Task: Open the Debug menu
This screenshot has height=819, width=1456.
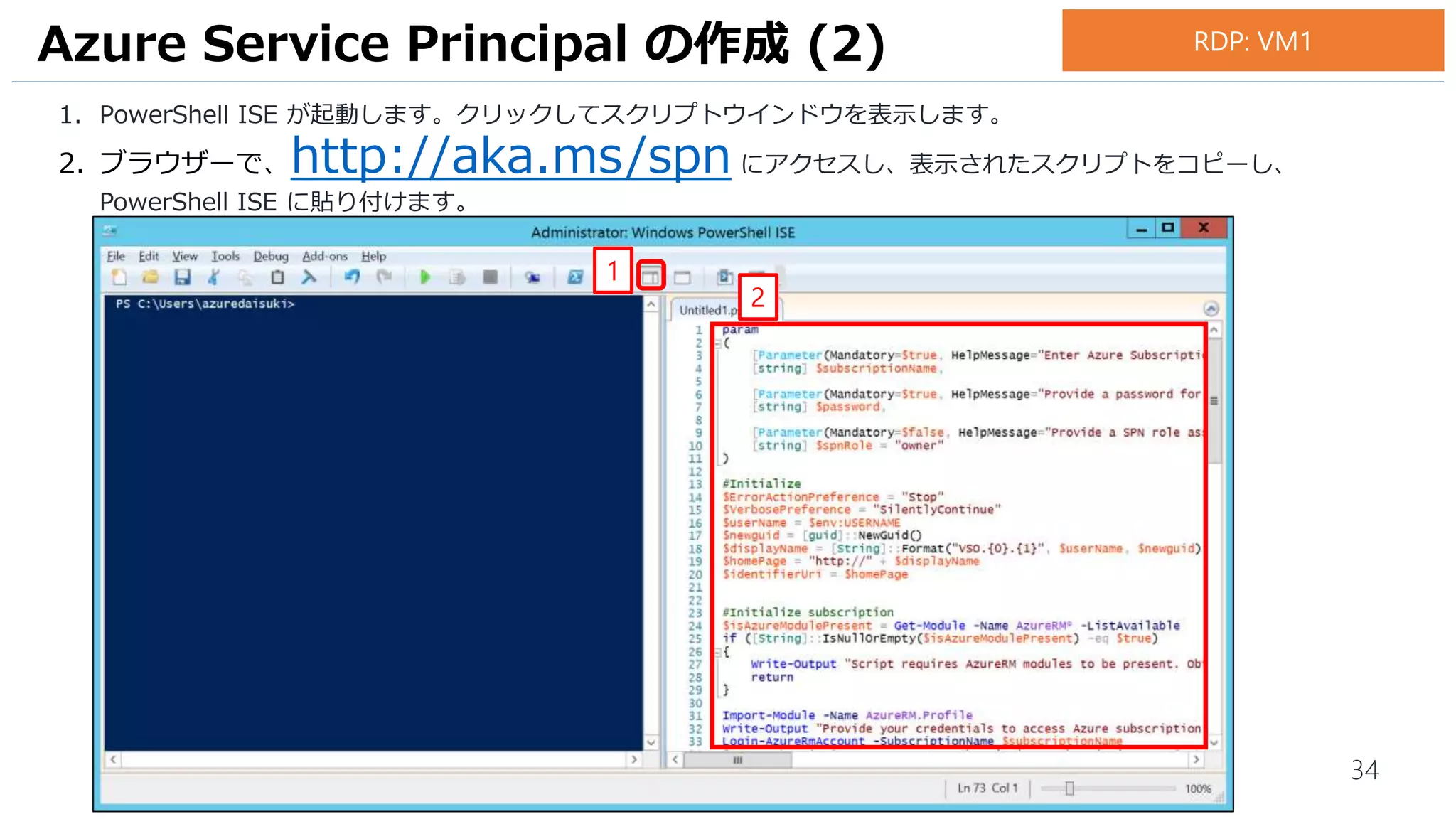Action: 271,256
